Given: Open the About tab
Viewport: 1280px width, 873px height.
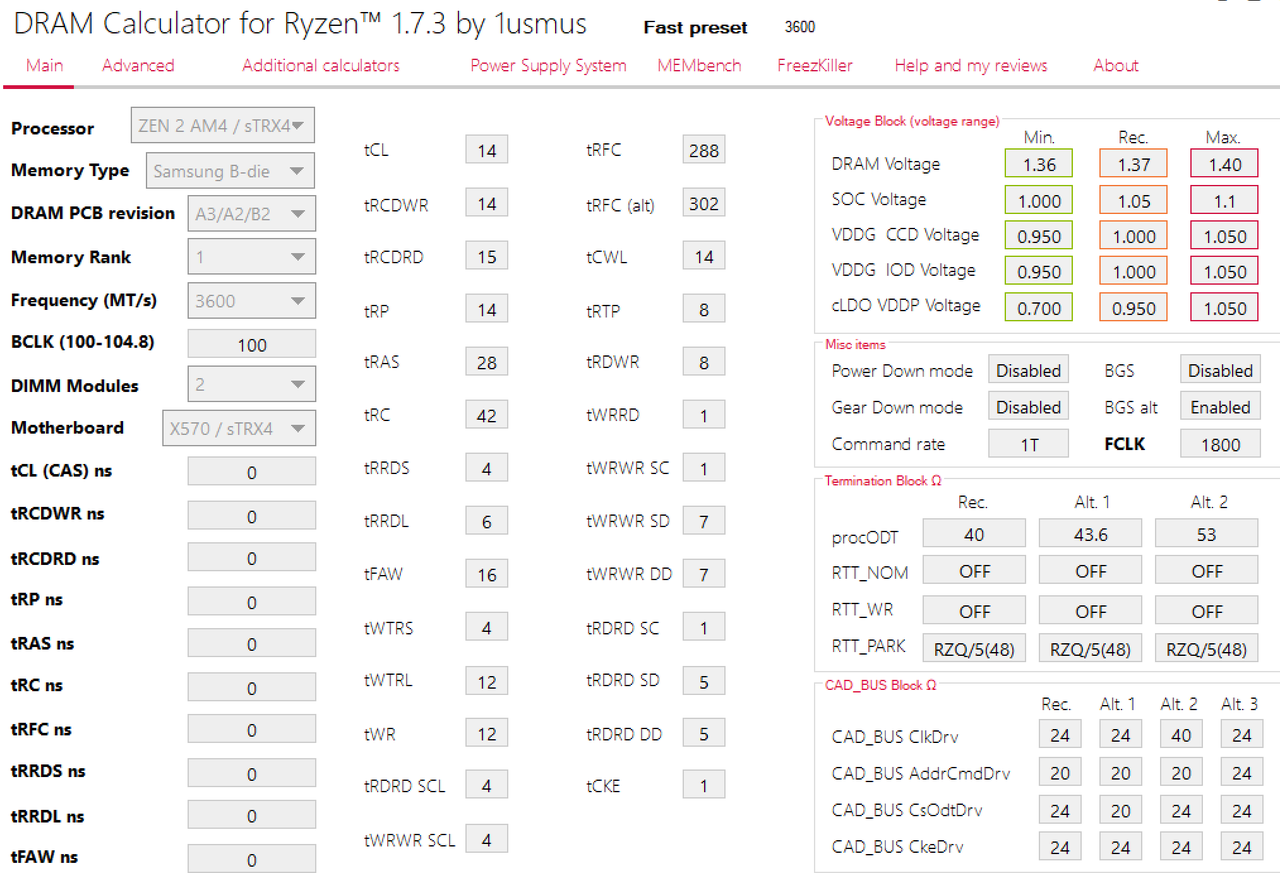Looking at the screenshot, I should (1116, 66).
